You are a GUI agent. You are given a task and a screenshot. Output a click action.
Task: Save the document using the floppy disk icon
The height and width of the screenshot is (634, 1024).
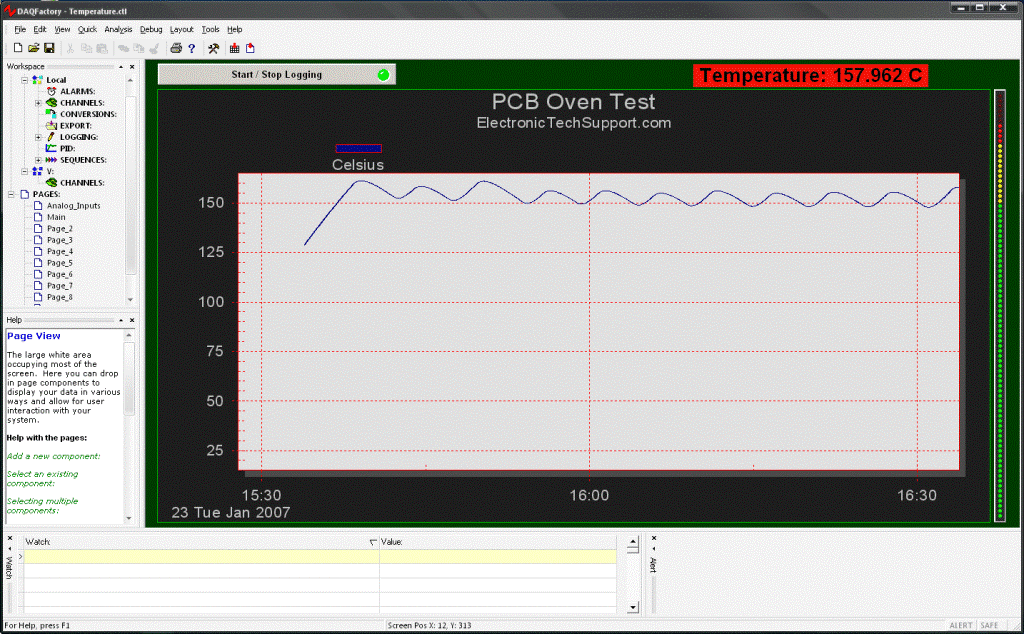[x=48, y=48]
